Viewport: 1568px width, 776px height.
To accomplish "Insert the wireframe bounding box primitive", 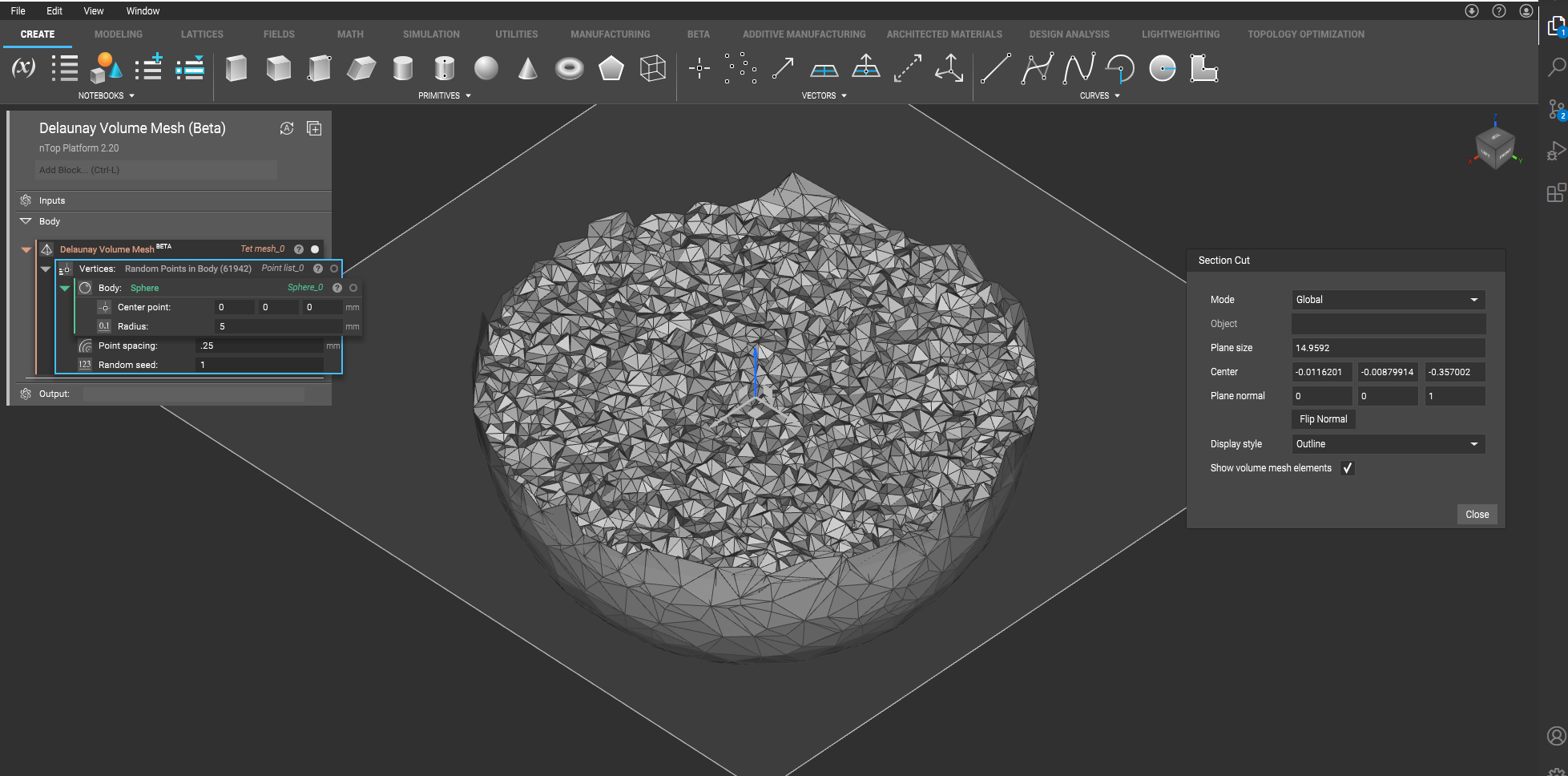I will point(653,68).
